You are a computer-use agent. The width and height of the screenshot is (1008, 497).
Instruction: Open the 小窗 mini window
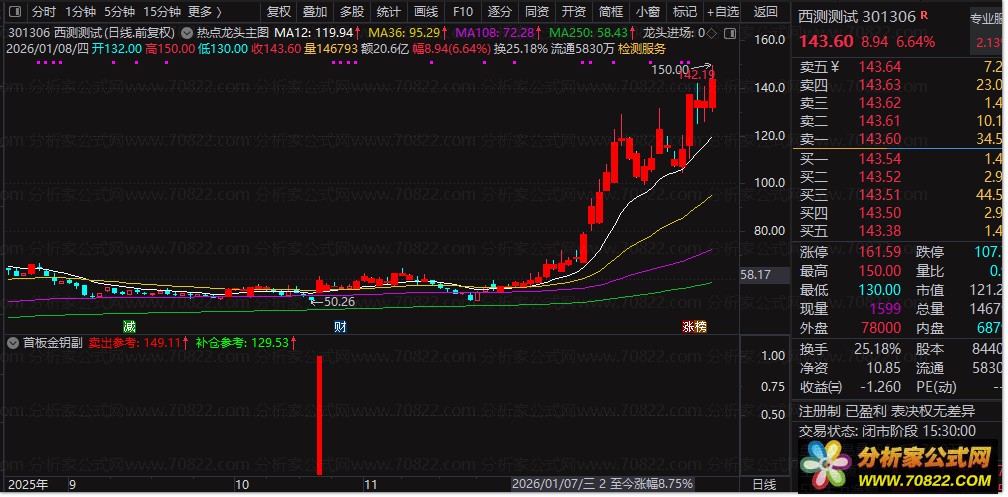(x=647, y=12)
